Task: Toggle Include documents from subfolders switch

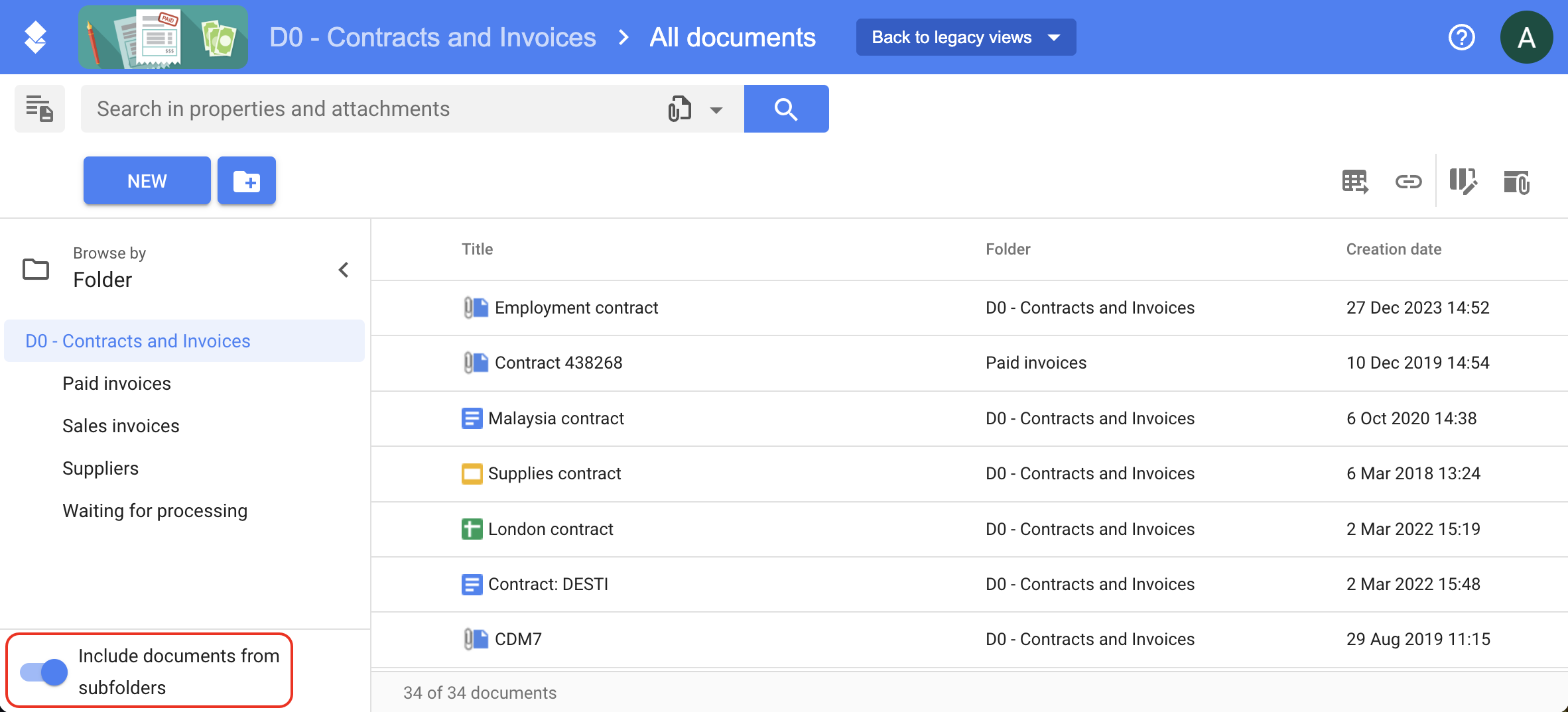Action: [44, 672]
